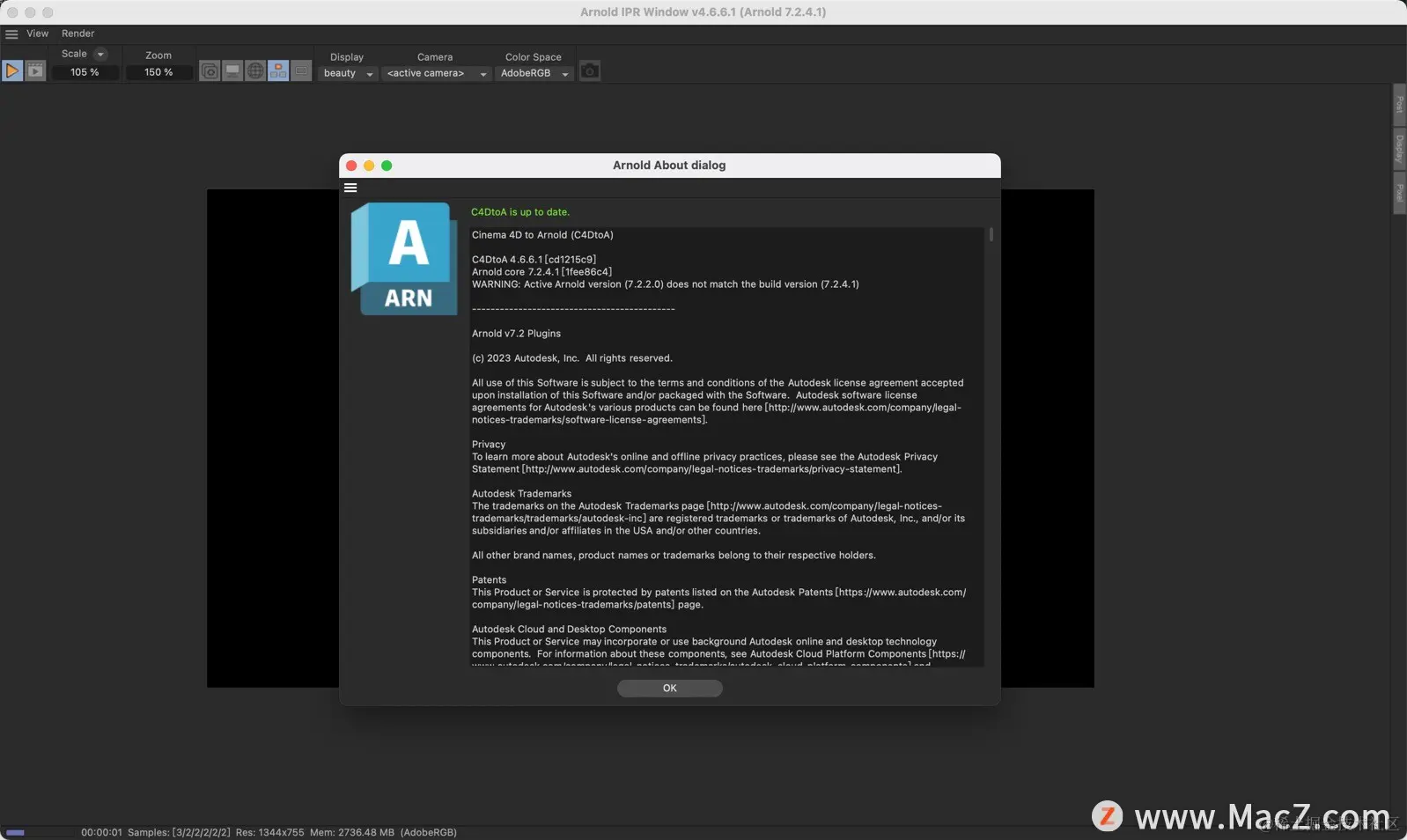Open the Post side tab
Screen dimensions: 1407x840
[x=1399, y=104]
